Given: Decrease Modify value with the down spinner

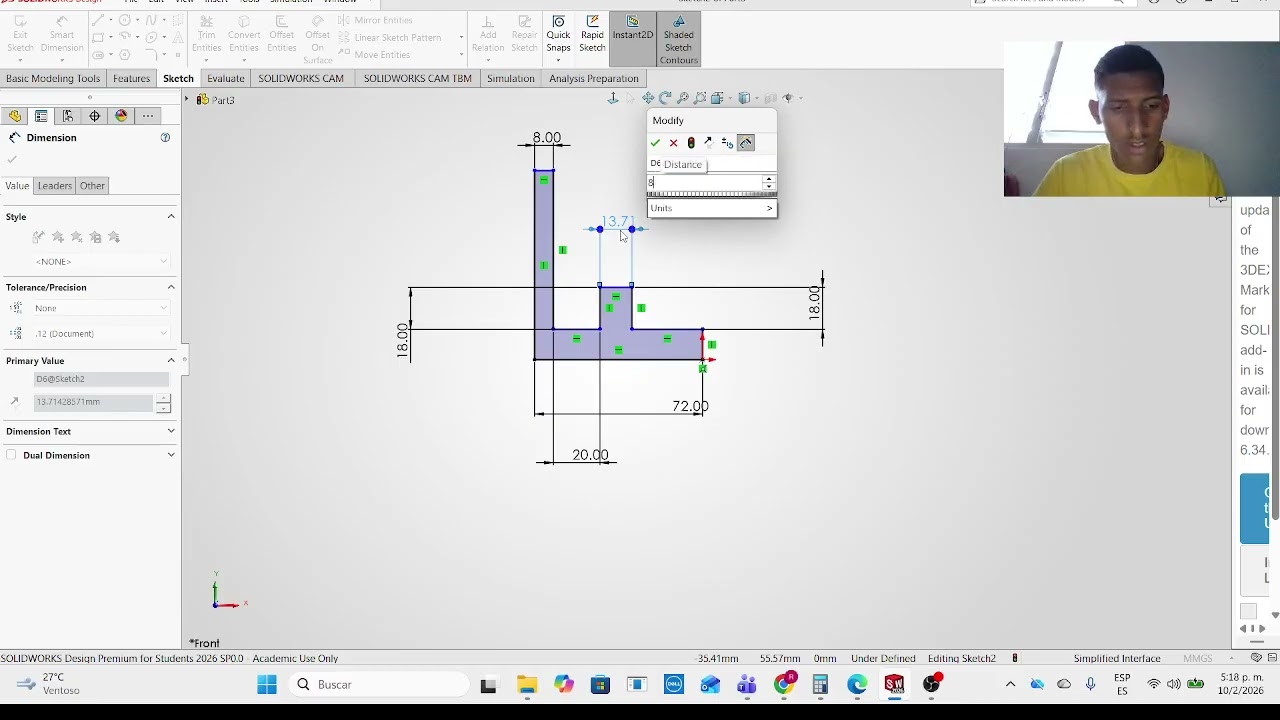Looking at the screenshot, I should 769,186.
